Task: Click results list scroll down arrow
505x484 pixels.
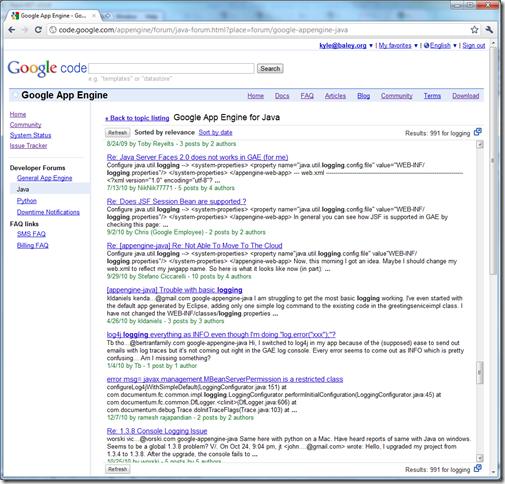Action: (x=480, y=458)
